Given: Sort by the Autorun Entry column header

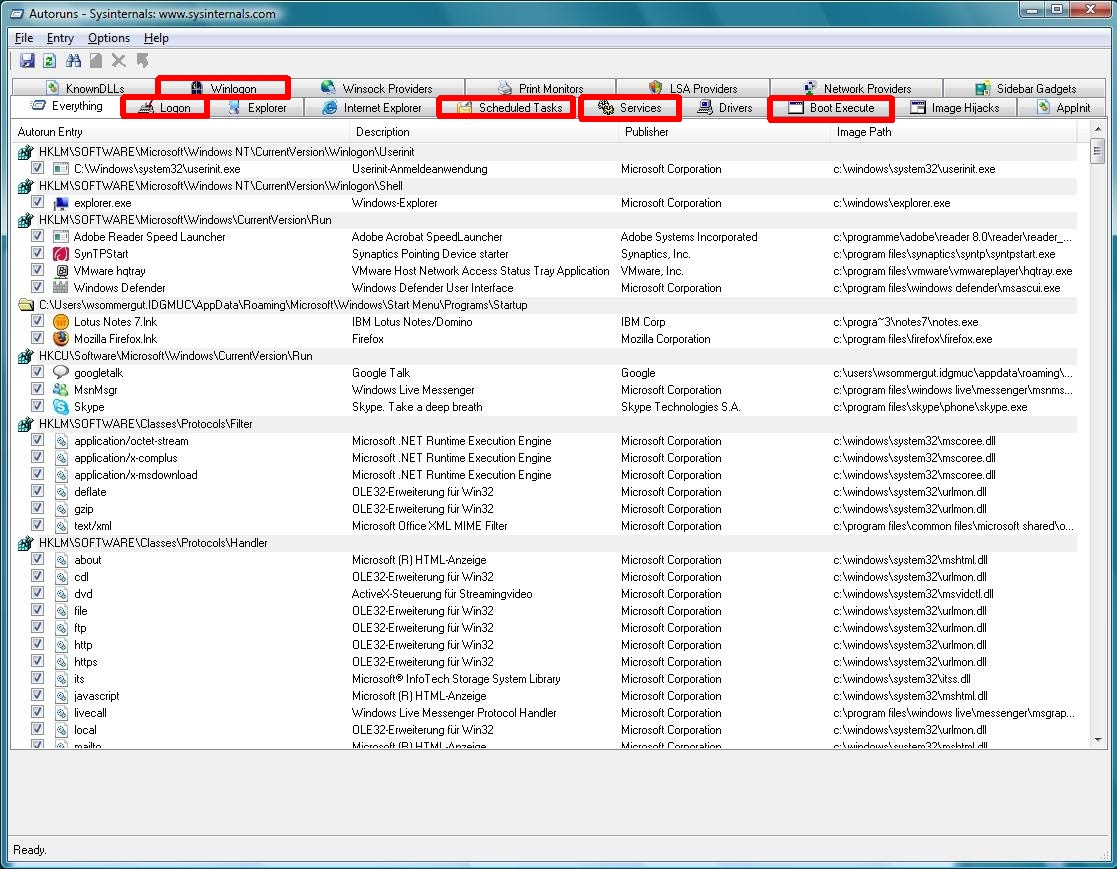Looking at the screenshot, I should click(x=180, y=132).
